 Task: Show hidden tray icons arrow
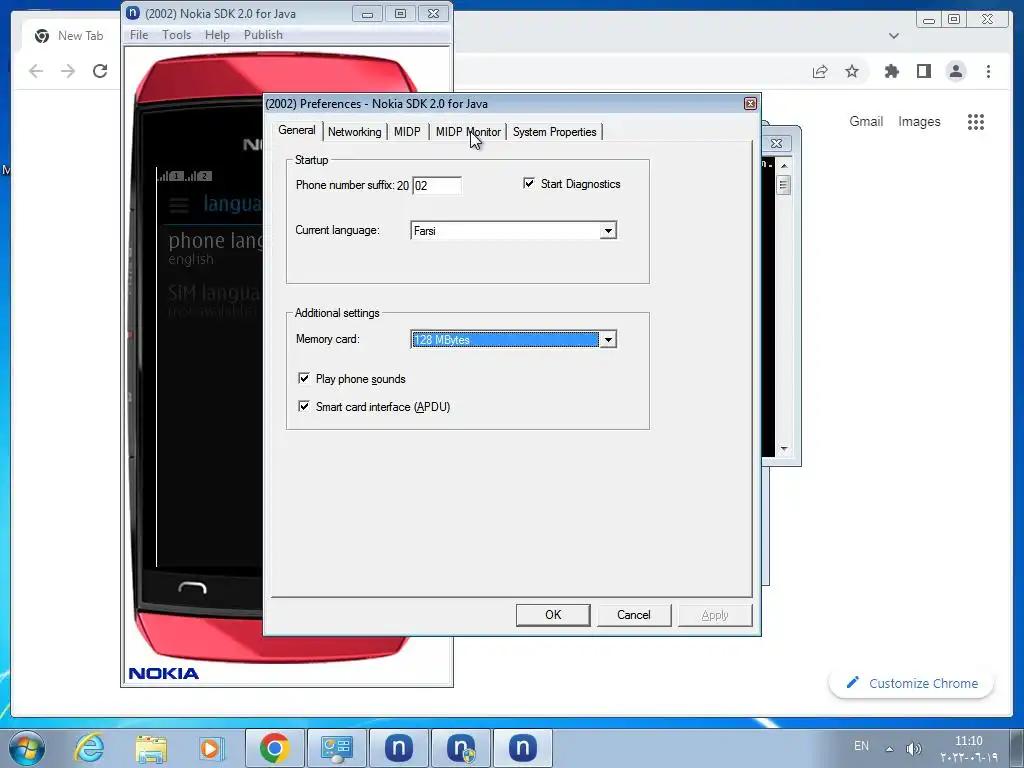[889, 748]
